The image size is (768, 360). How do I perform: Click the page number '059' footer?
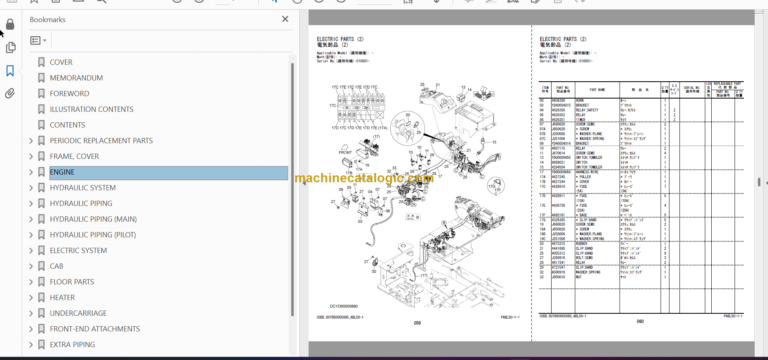point(417,322)
